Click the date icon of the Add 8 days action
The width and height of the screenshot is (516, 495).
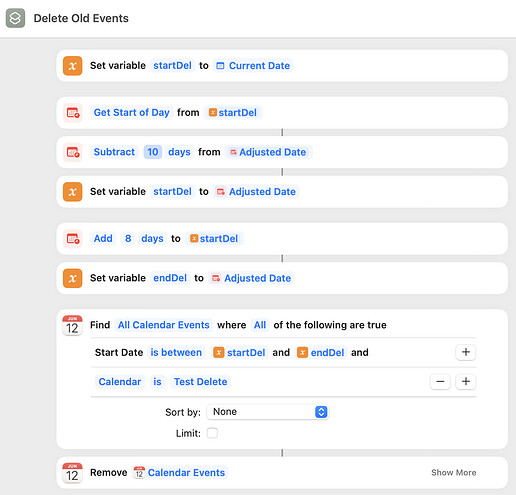pyautogui.click(x=73, y=239)
